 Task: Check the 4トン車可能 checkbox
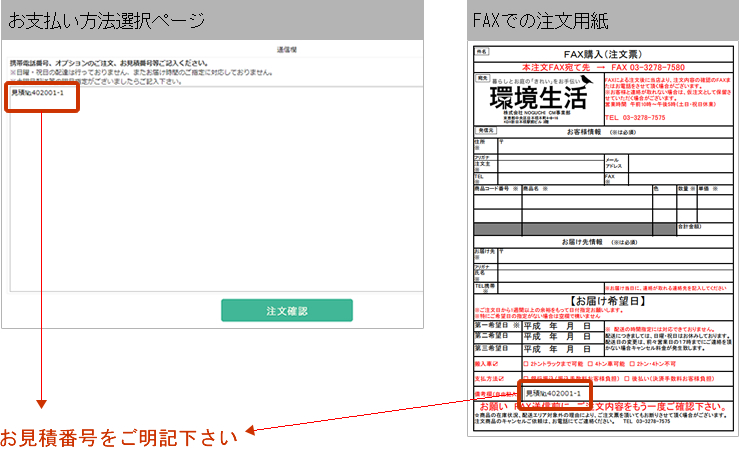[591, 364]
